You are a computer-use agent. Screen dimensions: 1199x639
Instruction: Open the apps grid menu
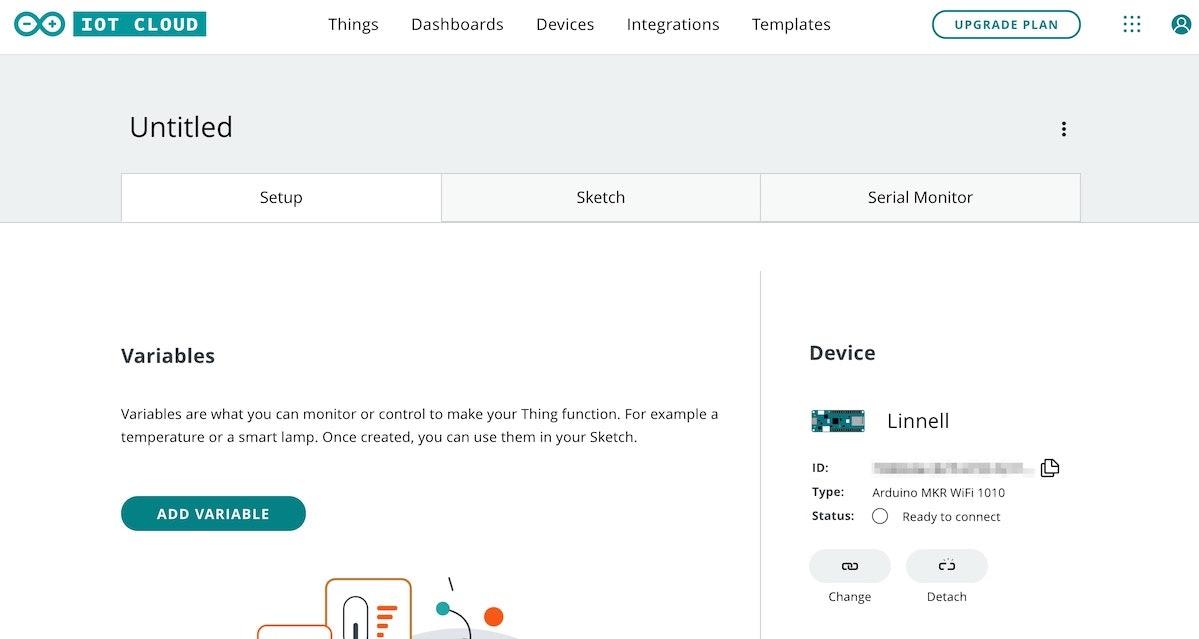(x=1132, y=24)
